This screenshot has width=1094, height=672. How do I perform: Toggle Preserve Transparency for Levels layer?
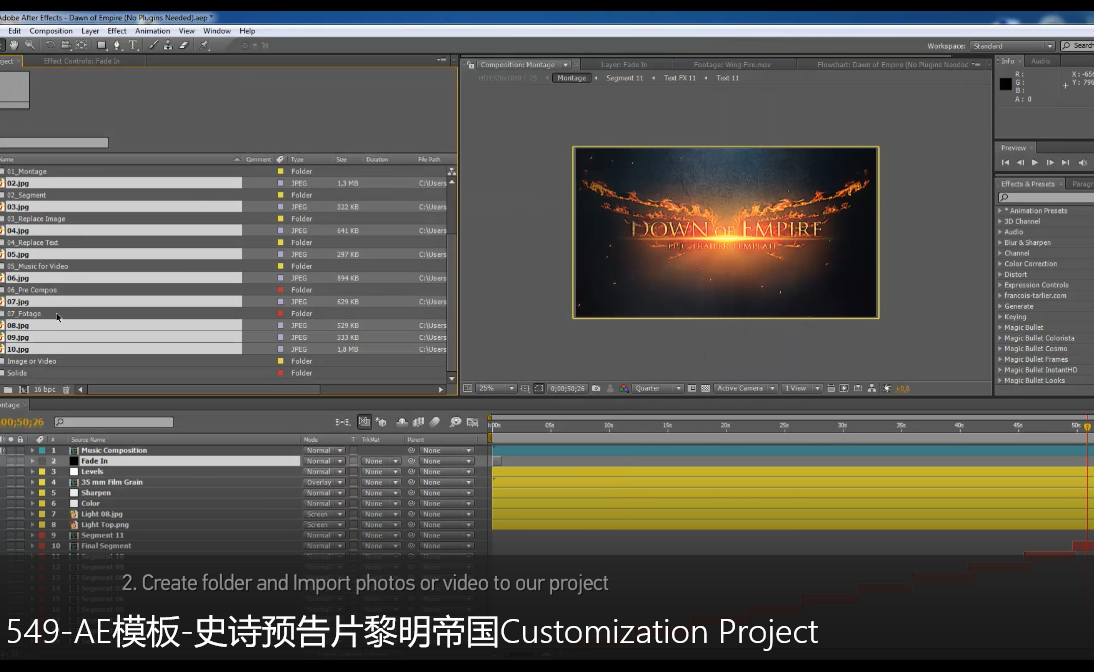point(354,472)
